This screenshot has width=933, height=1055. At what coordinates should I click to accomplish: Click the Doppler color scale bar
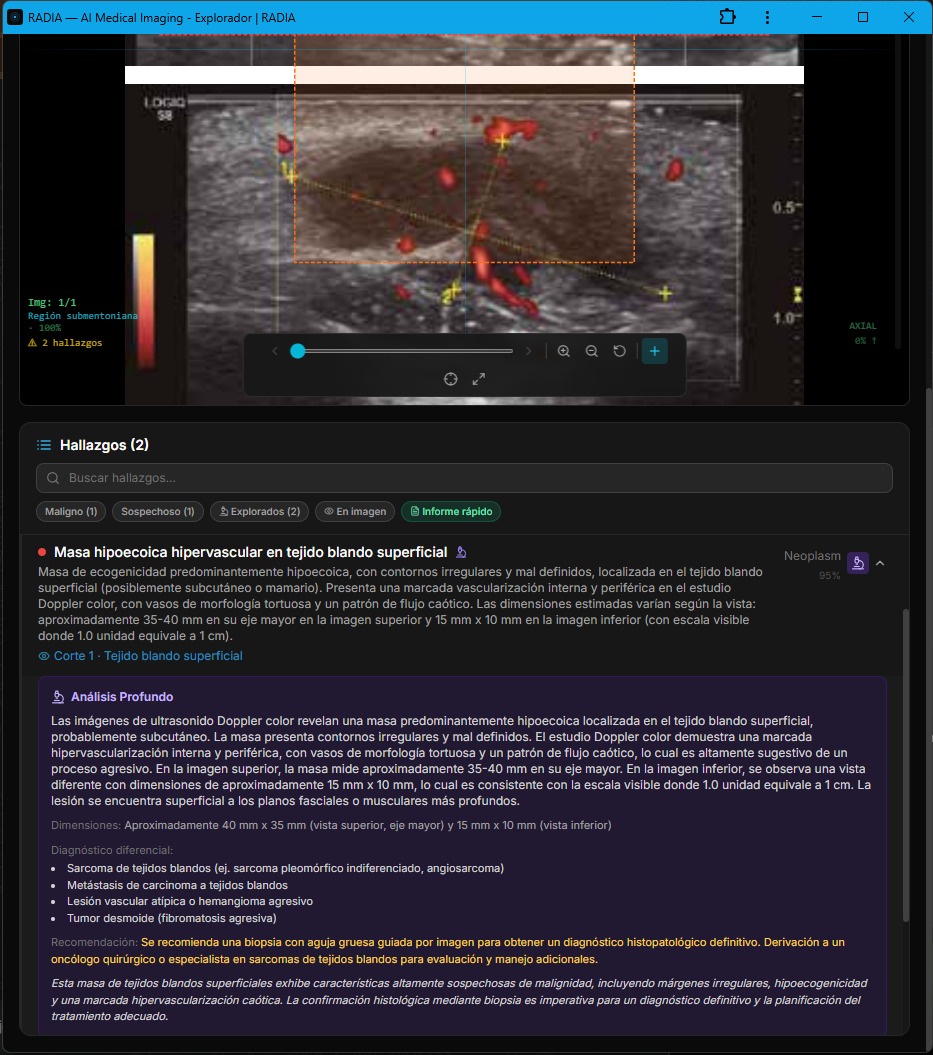pyautogui.click(x=143, y=301)
